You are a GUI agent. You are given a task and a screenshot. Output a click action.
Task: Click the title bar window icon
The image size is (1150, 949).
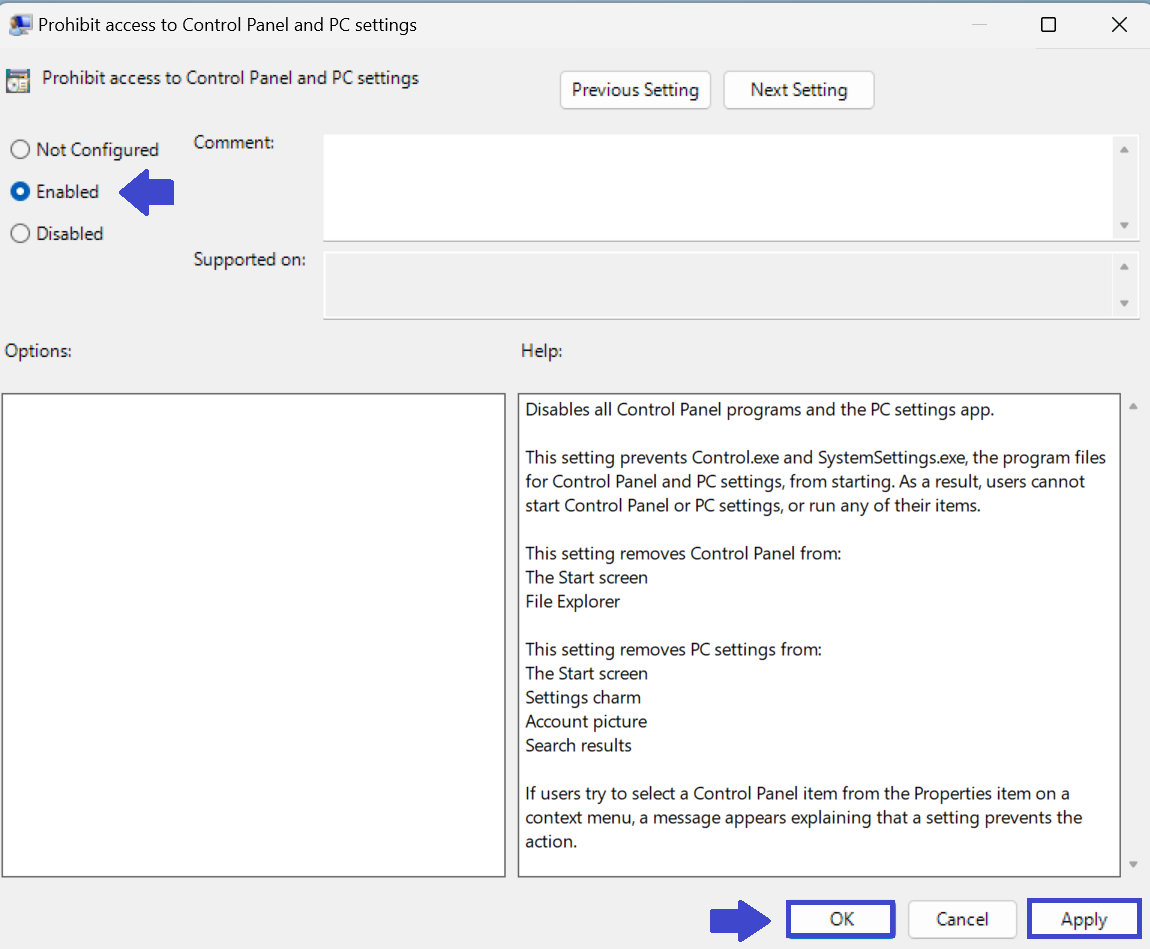point(20,24)
